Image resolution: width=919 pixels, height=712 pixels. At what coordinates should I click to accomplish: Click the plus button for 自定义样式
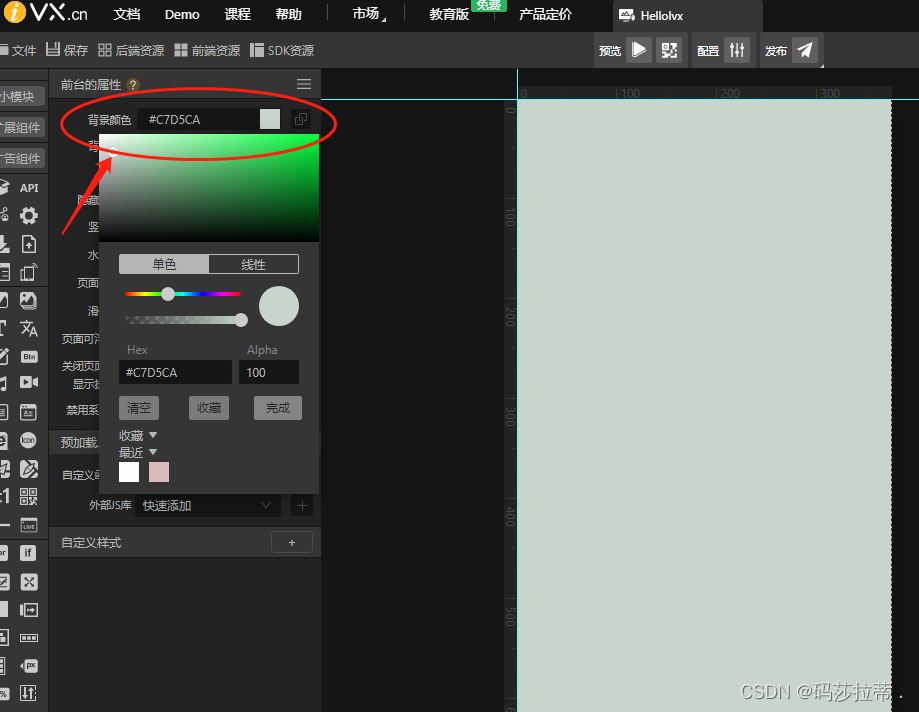click(x=292, y=543)
